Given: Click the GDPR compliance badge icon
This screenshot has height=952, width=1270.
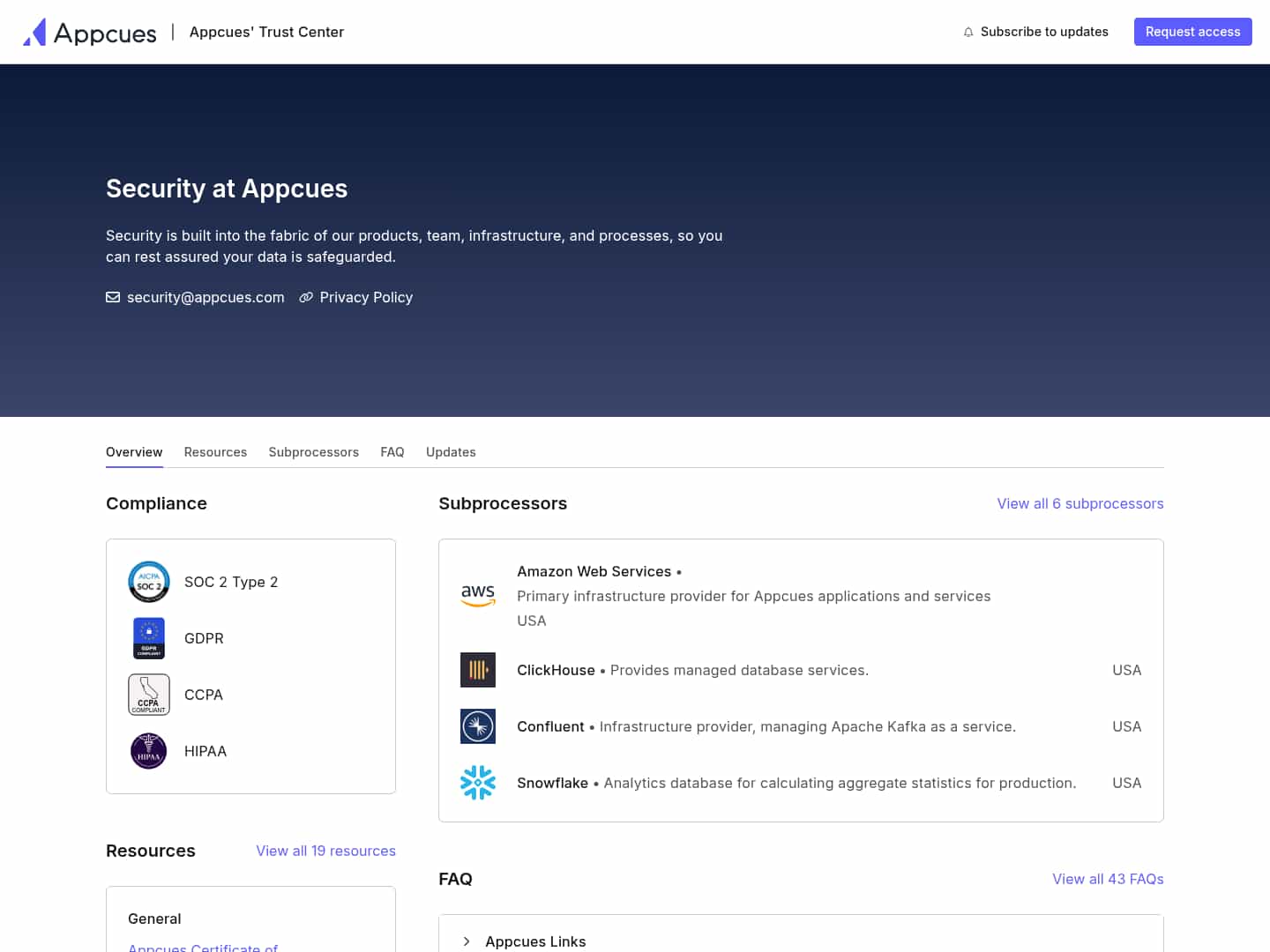Looking at the screenshot, I should pos(148,638).
